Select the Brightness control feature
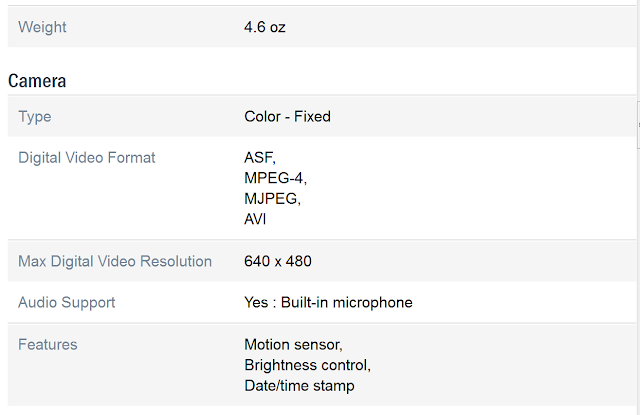The width and height of the screenshot is (640, 415). coord(307,365)
